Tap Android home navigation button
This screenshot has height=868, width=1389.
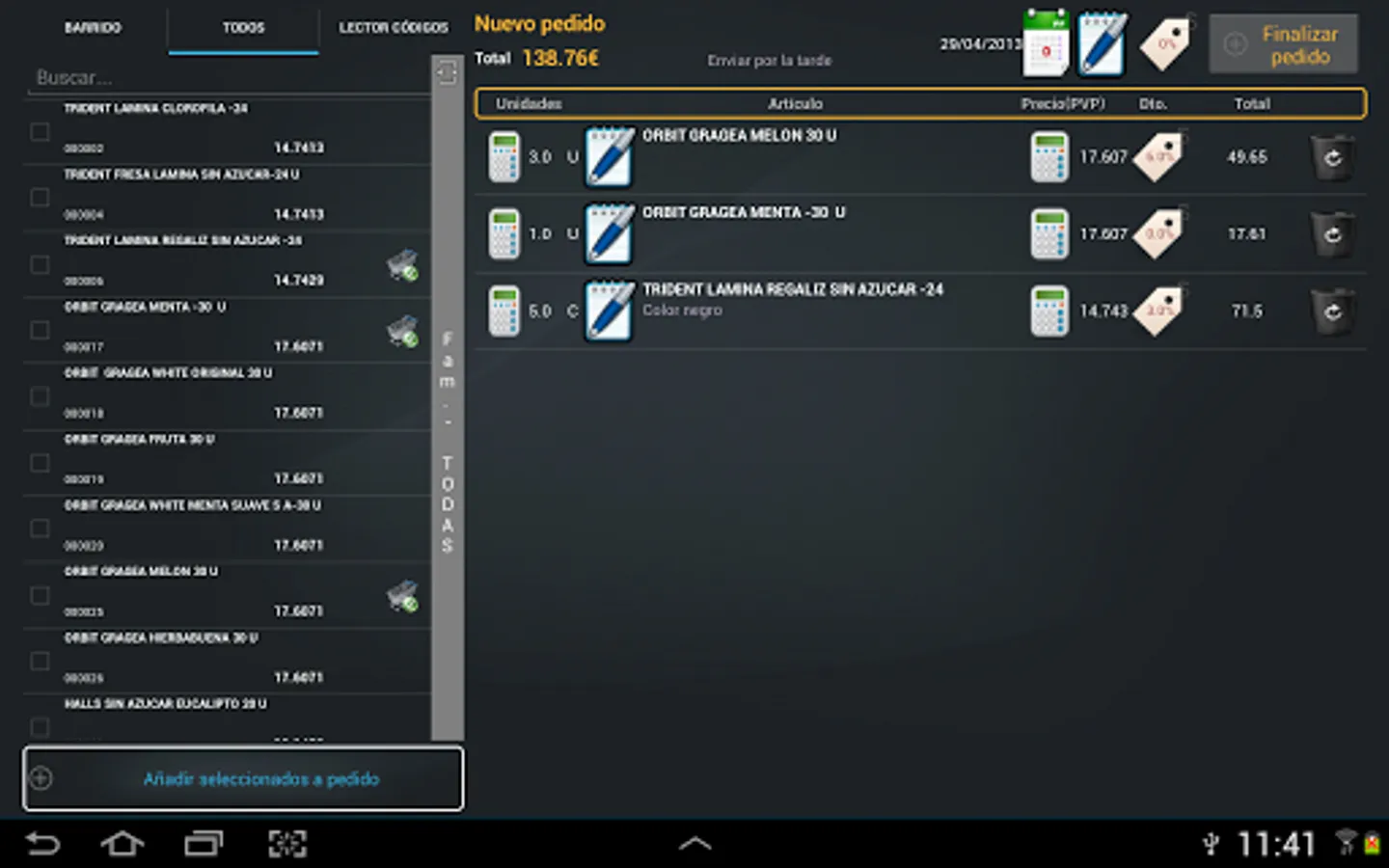click(123, 844)
